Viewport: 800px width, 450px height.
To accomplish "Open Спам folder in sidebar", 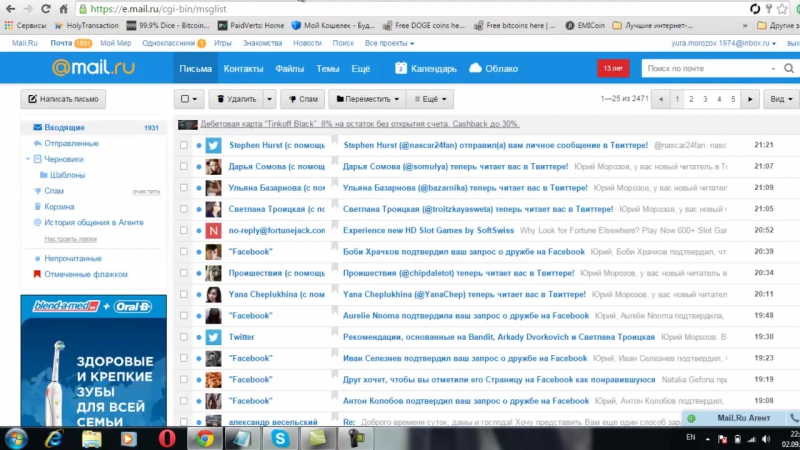I will click(54, 191).
